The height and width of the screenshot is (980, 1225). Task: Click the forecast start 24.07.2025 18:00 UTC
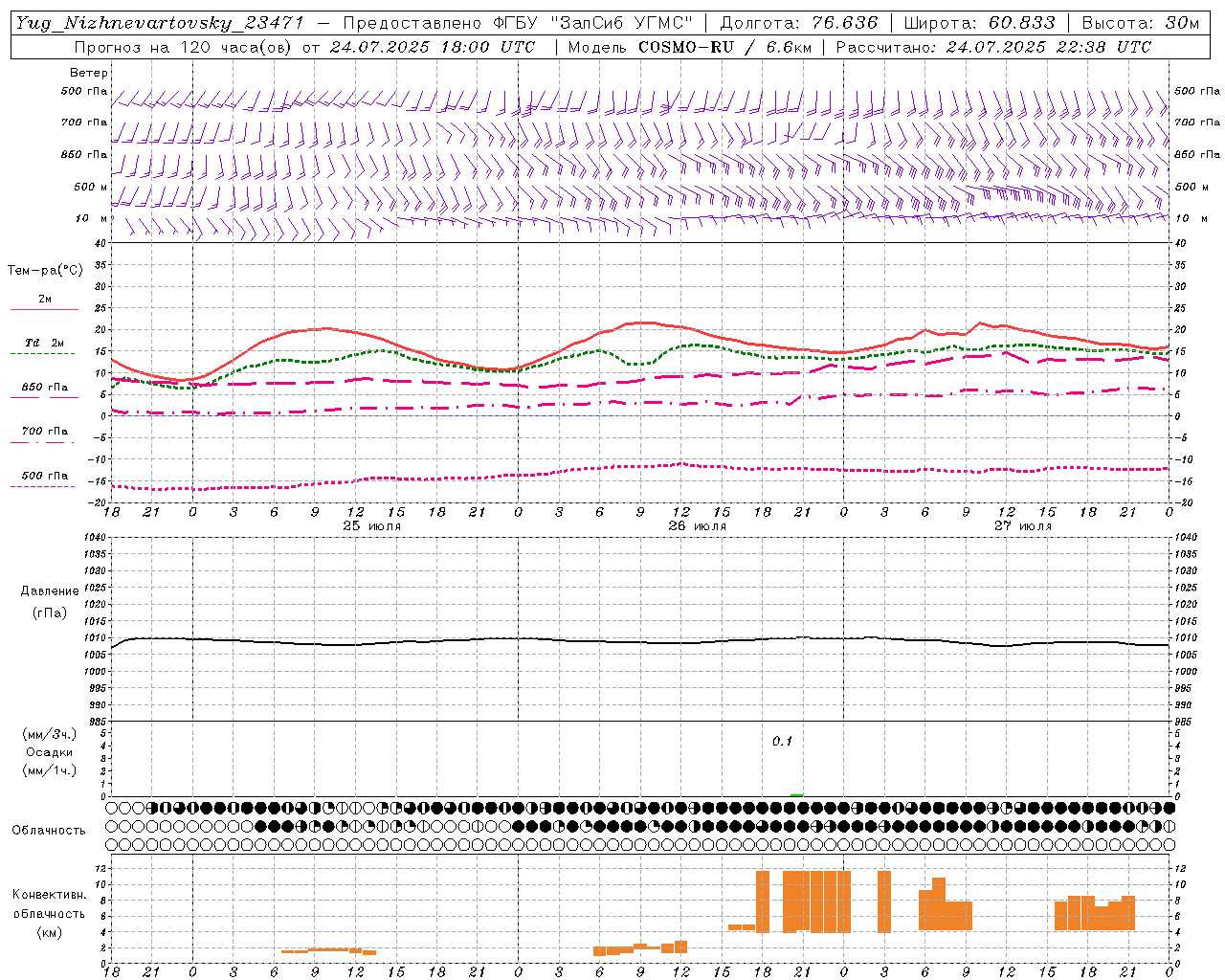(432, 47)
